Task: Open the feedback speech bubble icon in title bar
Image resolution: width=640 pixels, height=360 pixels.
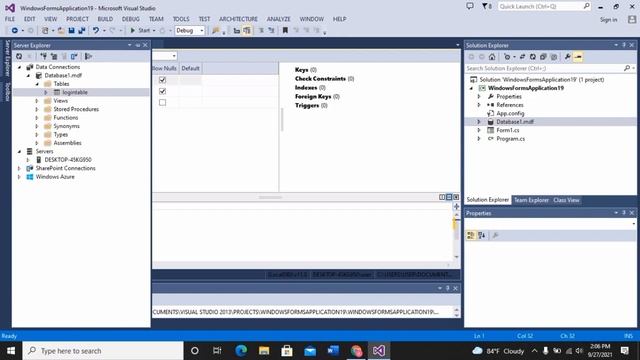Action: (470, 6)
